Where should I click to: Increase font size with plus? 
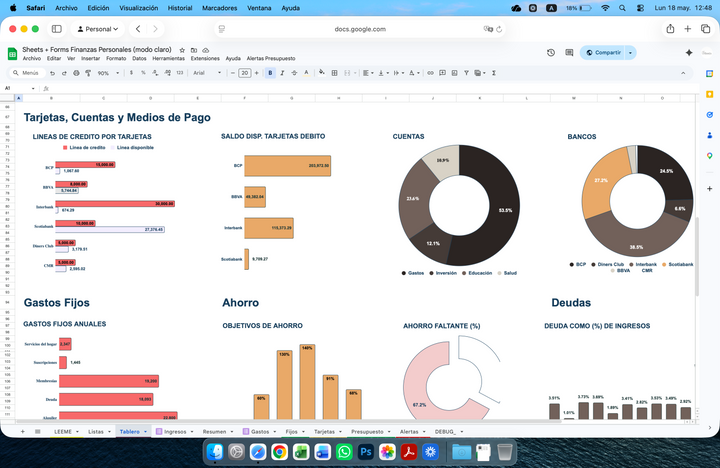tap(257, 73)
